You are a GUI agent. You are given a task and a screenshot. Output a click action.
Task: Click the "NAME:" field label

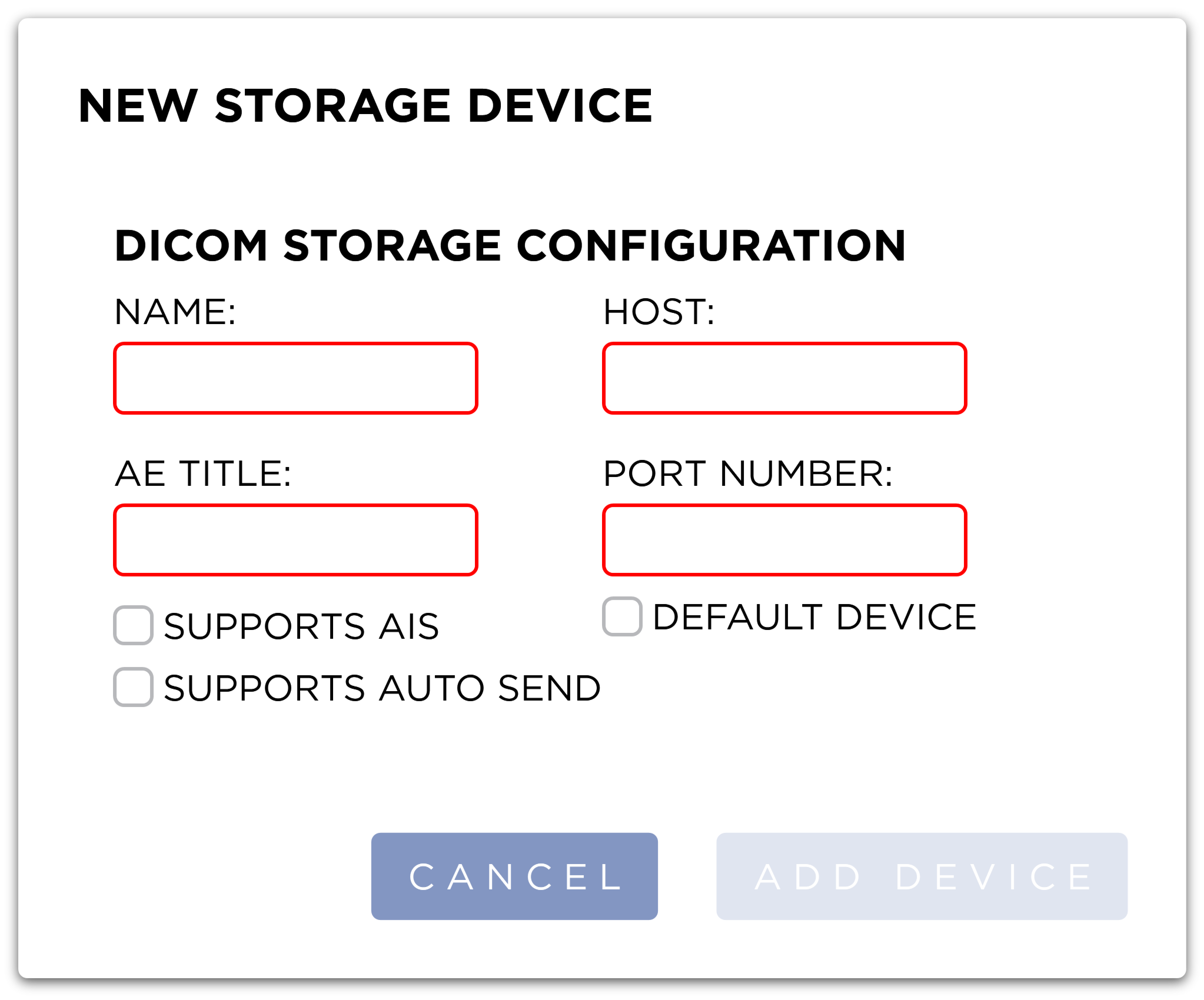(x=175, y=312)
